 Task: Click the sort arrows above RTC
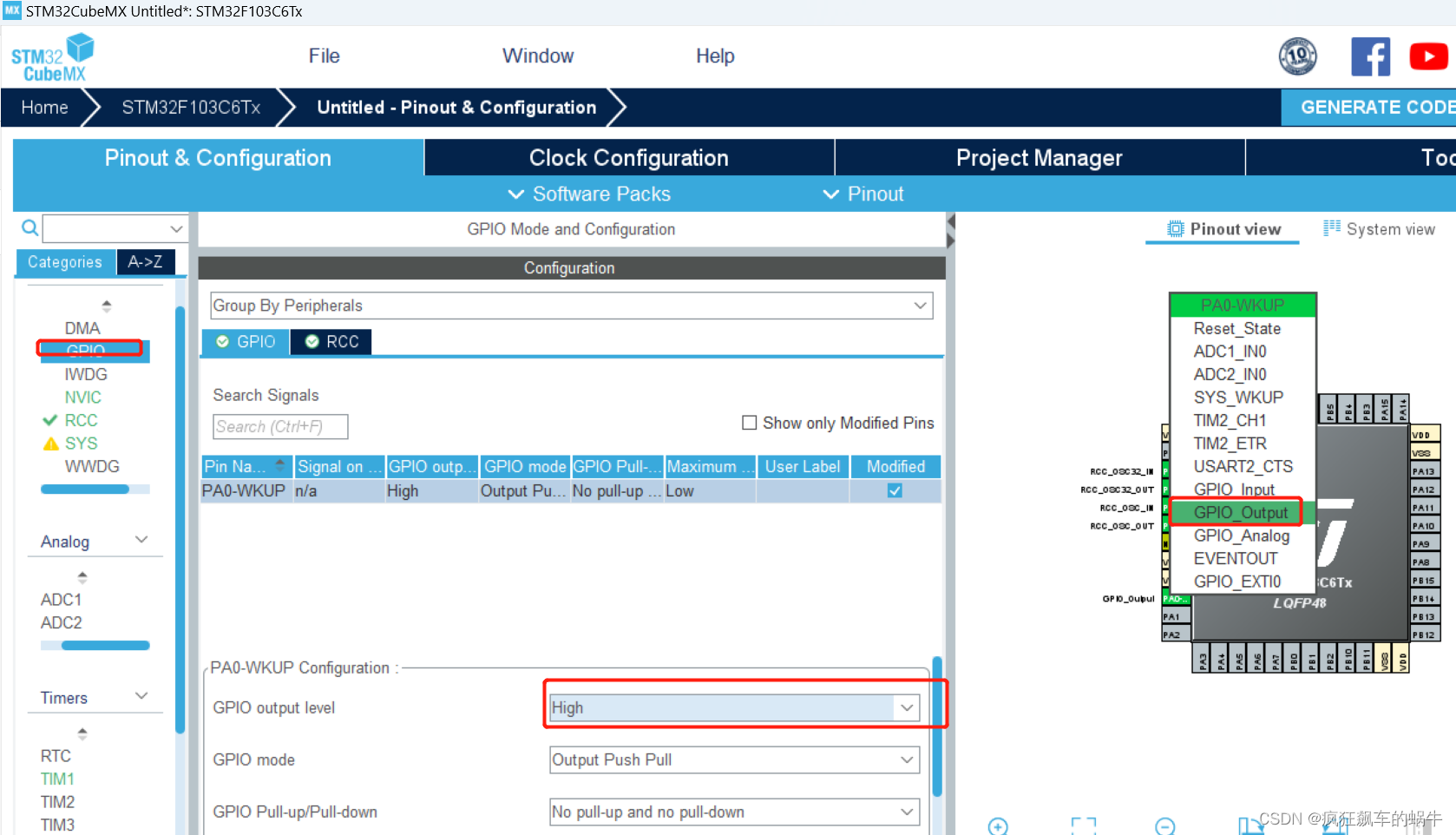coord(82,733)
